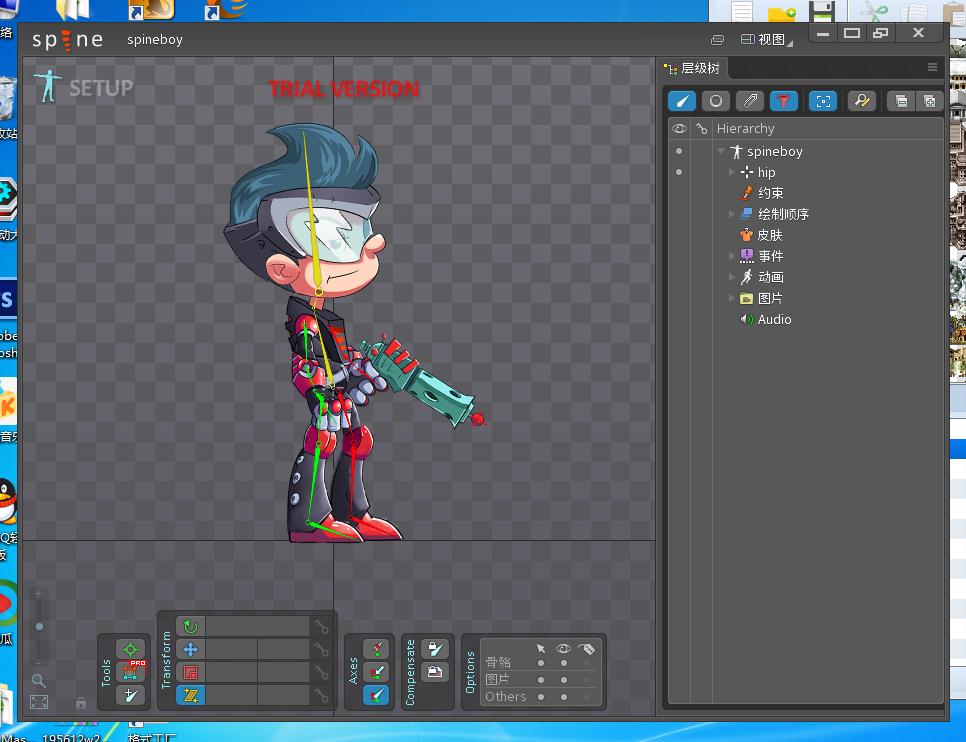
Task: Expand all tree nodes button
Action: coord(930,101)
